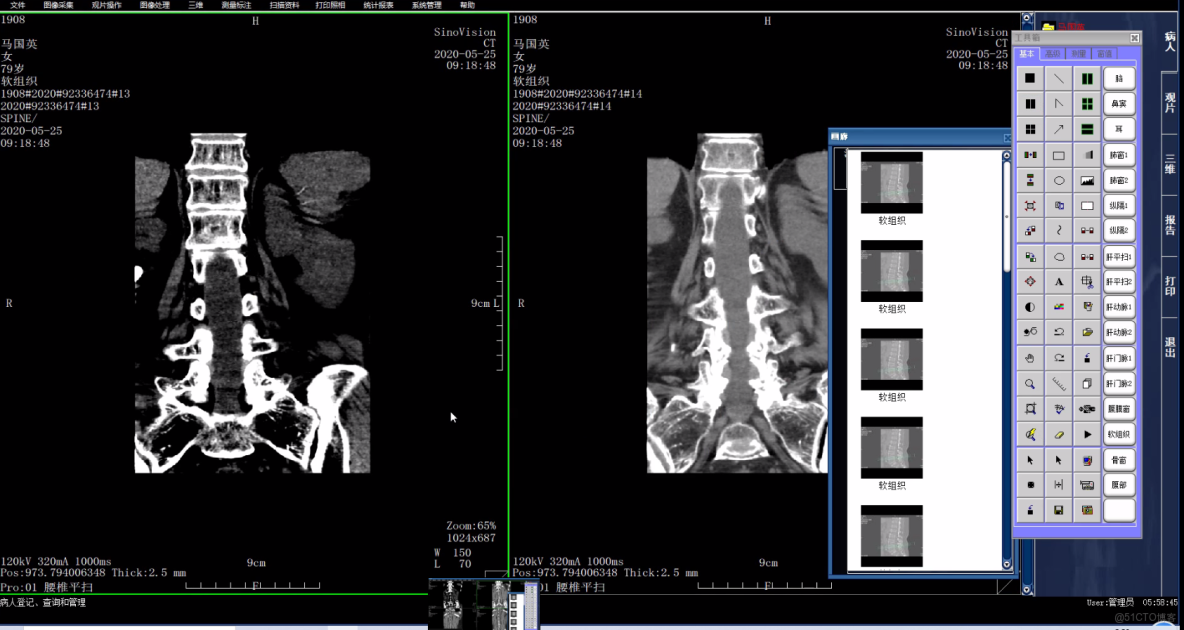Open the 三维 menu
1184x630 pixels.
[195, 5]
